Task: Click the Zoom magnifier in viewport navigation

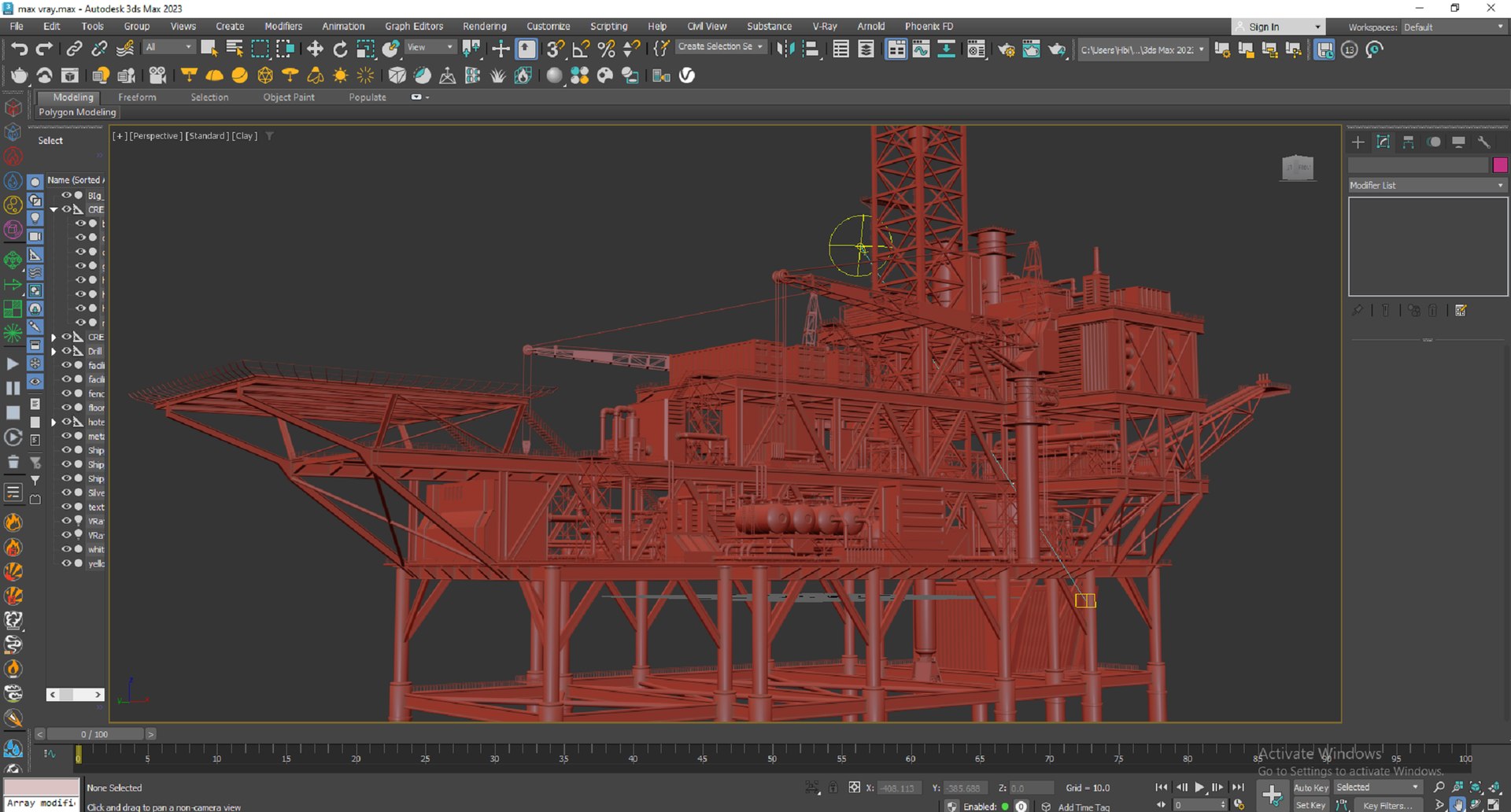Action: point(1439,787)
